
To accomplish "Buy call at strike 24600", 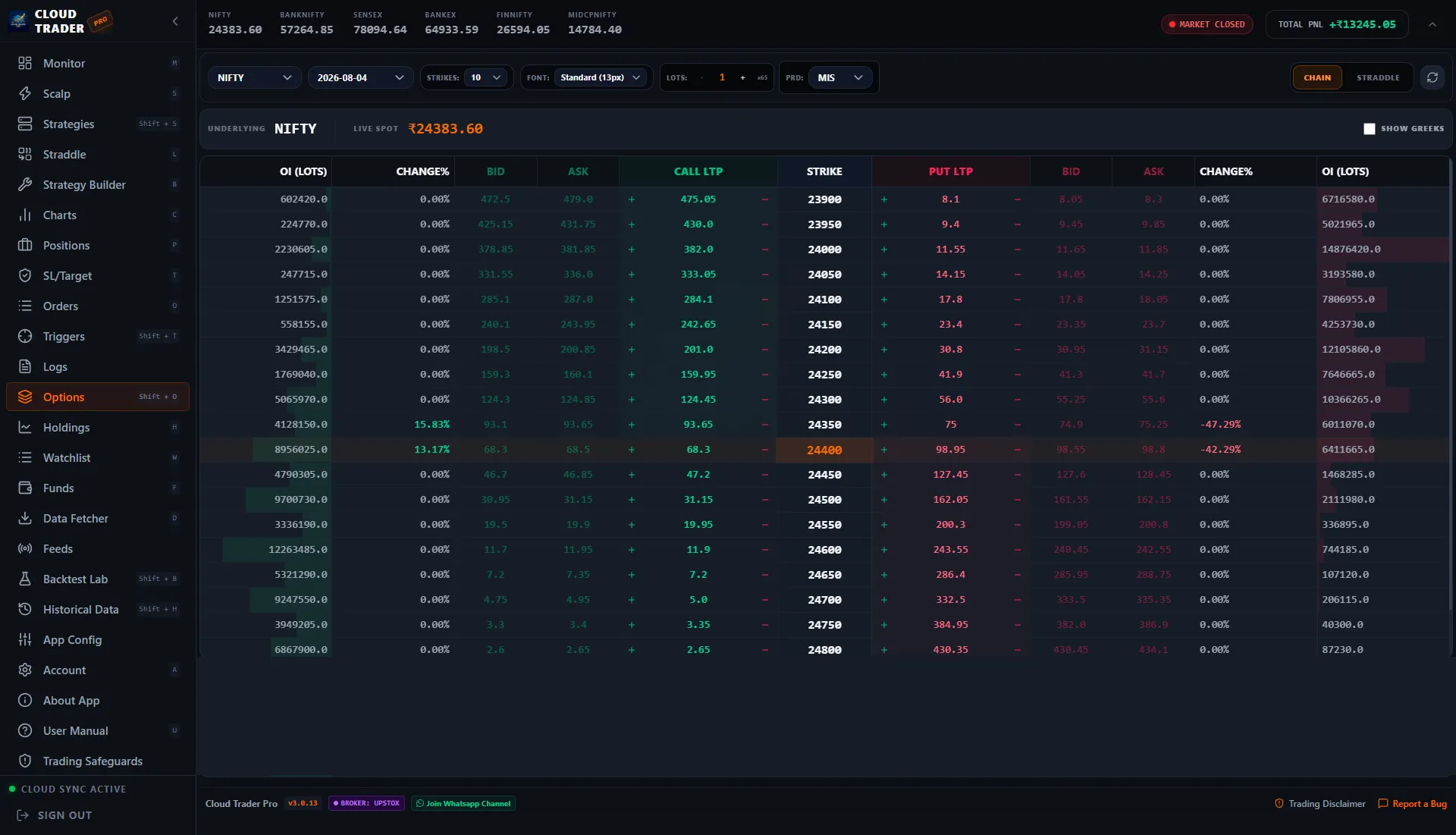I will click(x=631, y=550).
